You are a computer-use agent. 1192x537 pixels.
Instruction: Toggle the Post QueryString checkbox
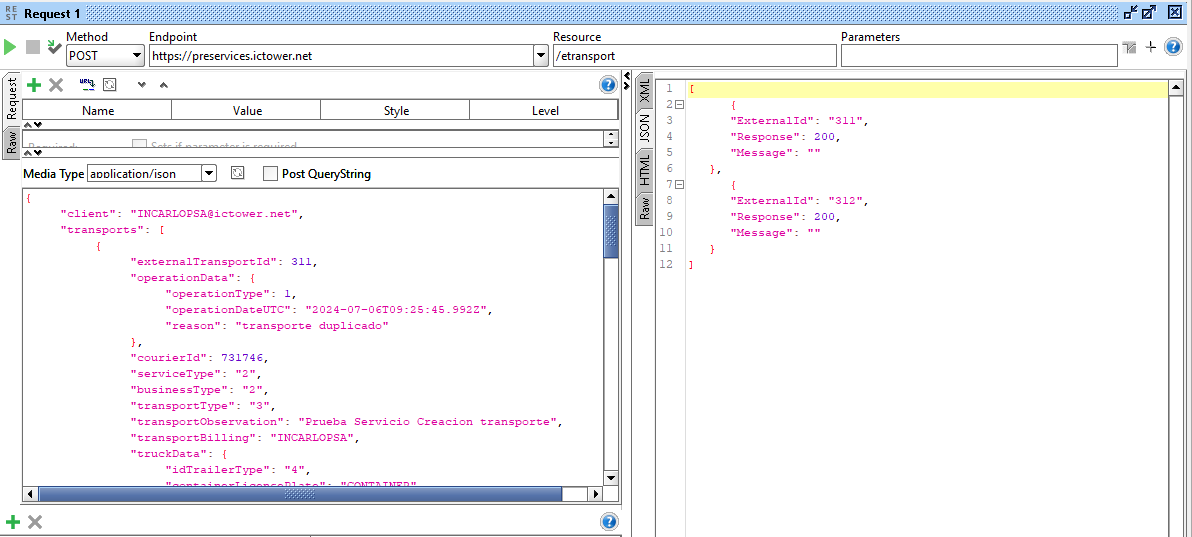(270, 173)
